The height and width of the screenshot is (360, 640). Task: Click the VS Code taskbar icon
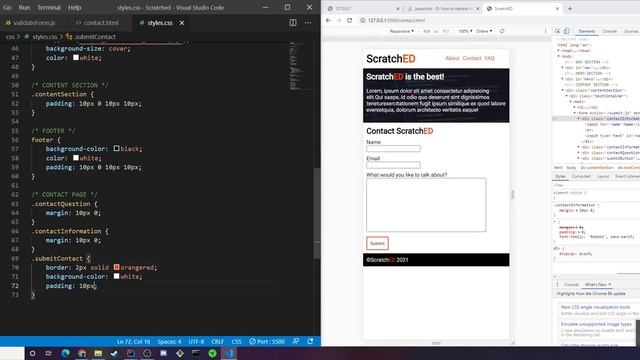pos(229,353)
